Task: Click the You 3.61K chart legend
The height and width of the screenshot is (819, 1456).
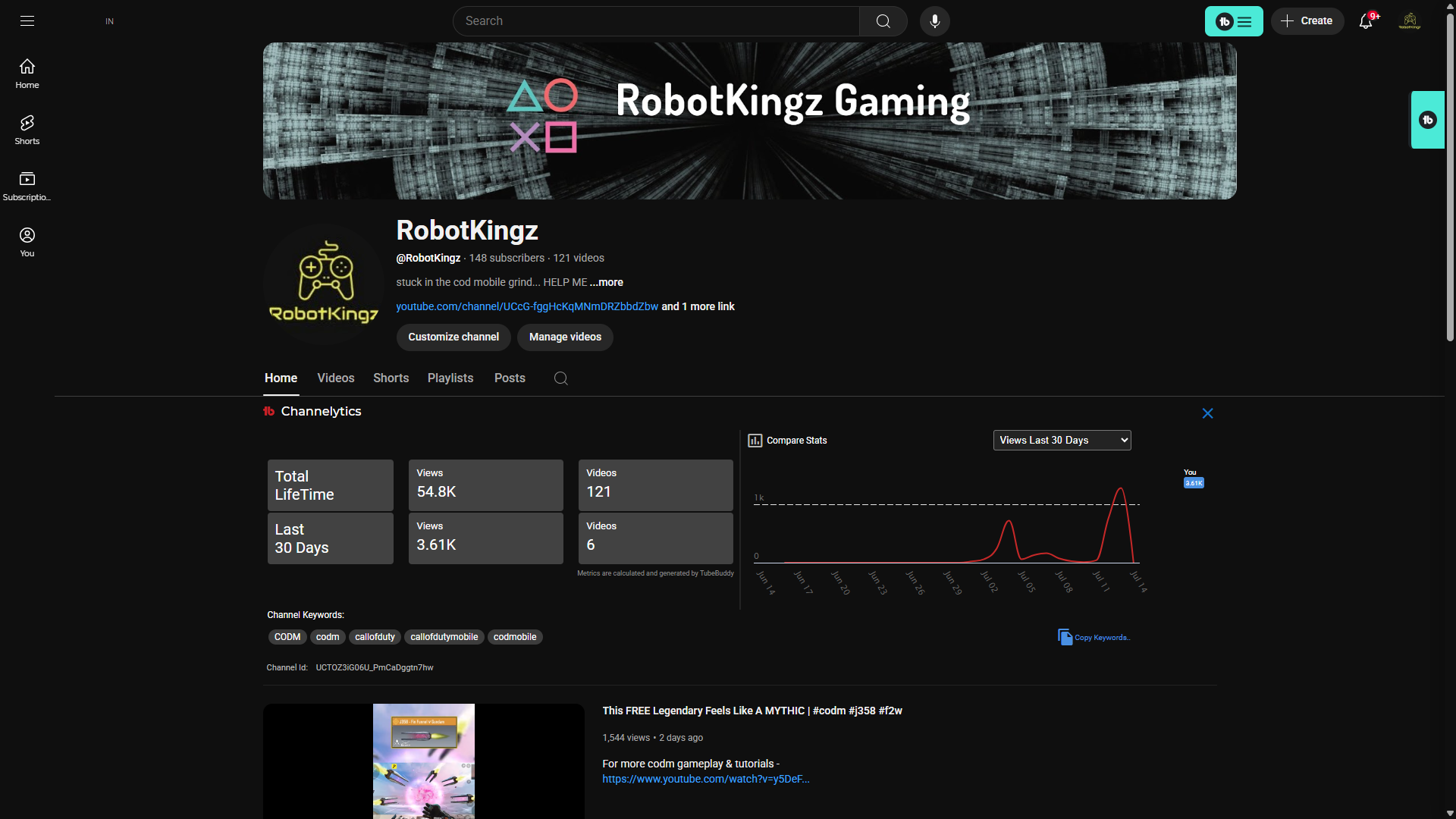Action: tap(1194, 479)
